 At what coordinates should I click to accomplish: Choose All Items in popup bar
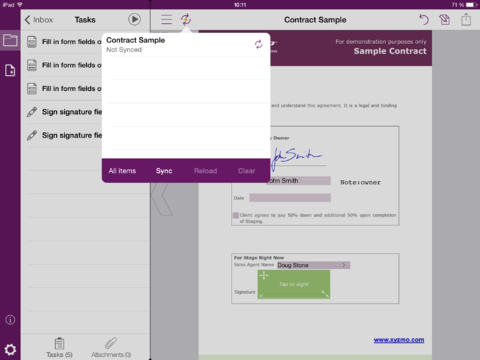[x=122, y=171]
